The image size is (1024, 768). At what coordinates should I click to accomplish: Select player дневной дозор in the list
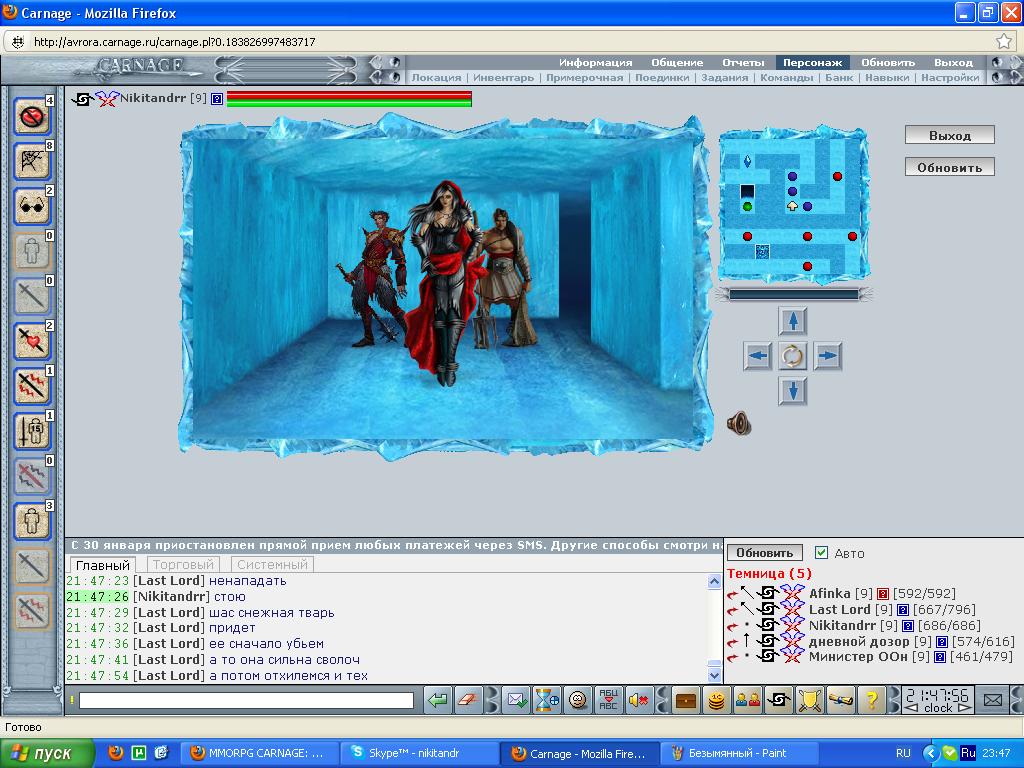click(859, 641)
